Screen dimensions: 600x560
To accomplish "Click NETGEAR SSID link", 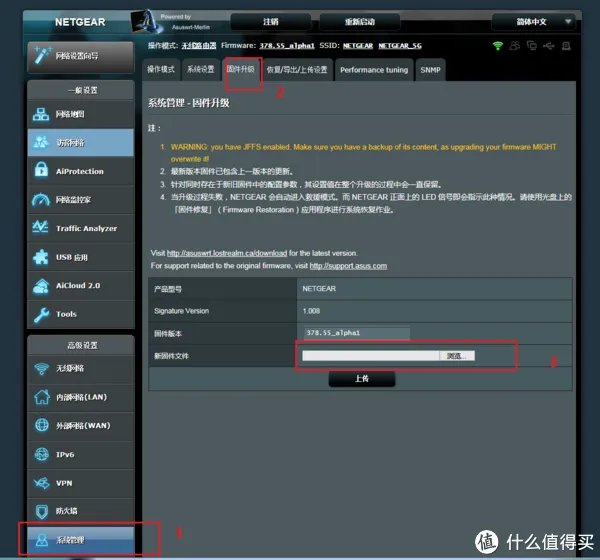I will (x=358, y=46).
